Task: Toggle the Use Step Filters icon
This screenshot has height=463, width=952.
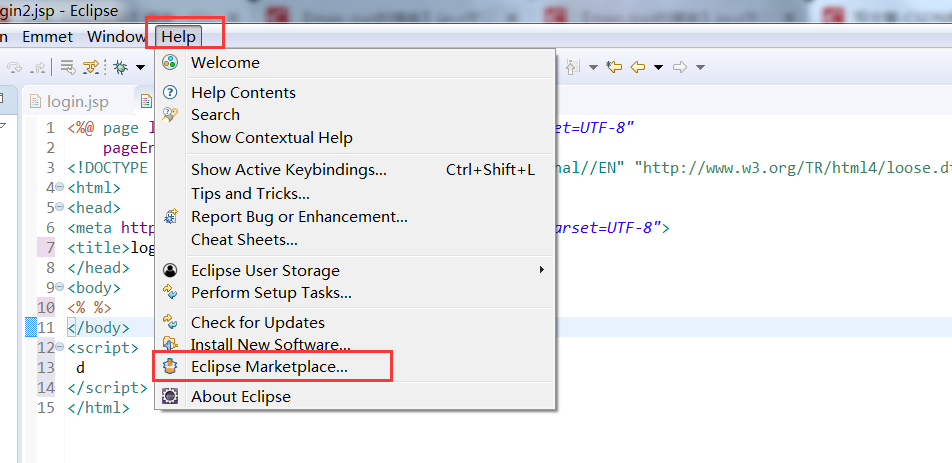Action: point(90,67)
